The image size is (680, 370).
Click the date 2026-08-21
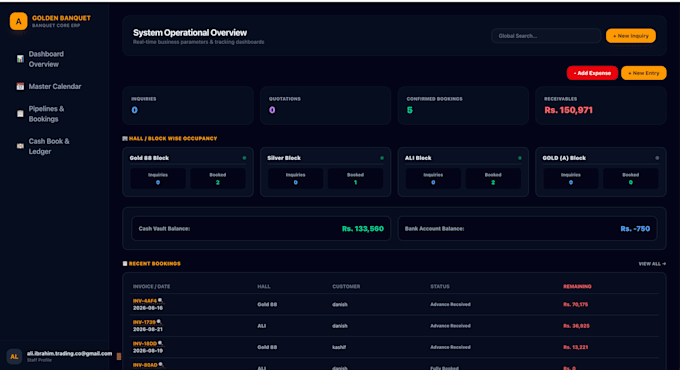[x=148, y=329]
